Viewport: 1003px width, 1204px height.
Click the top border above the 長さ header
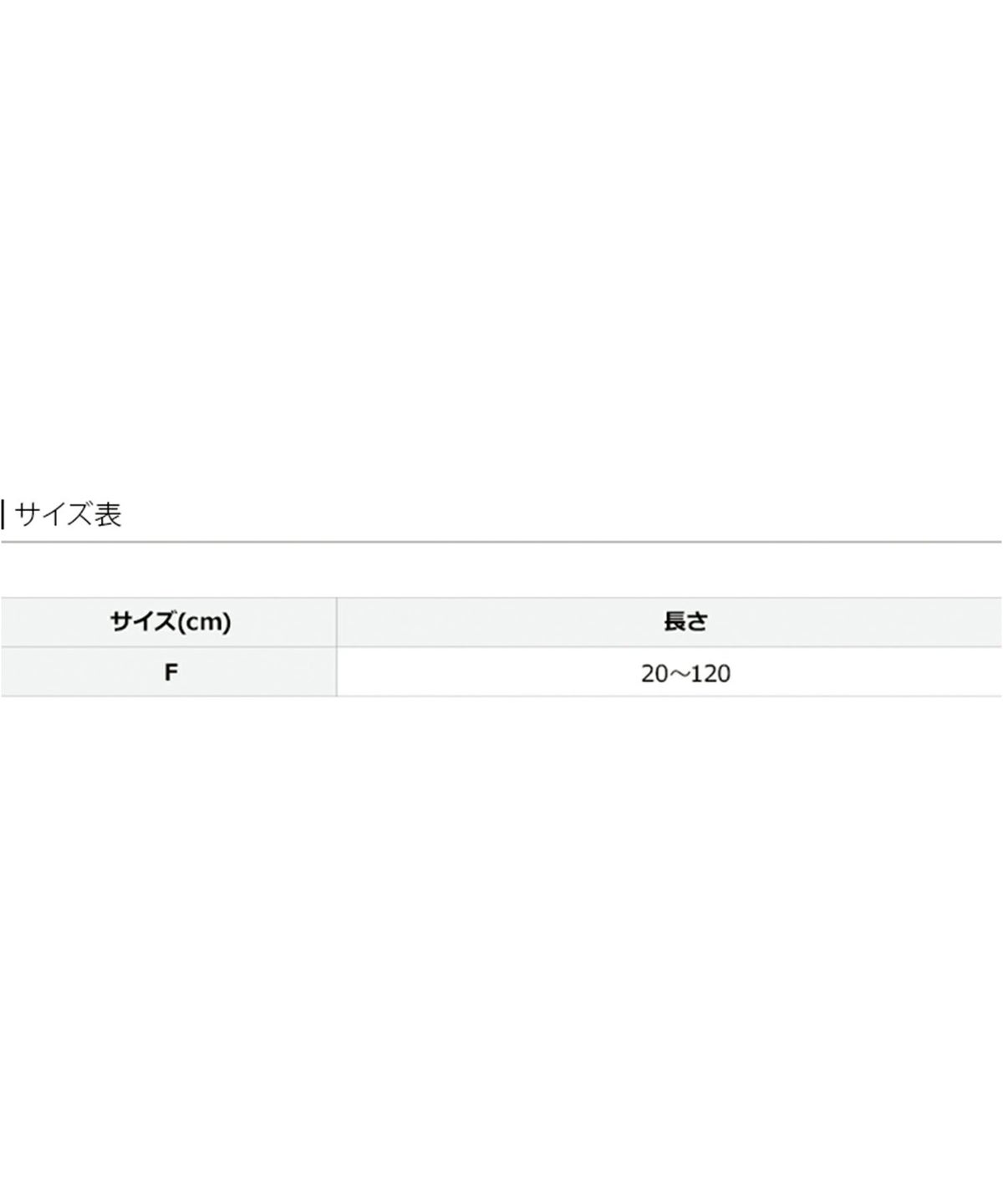pos(669,597)
